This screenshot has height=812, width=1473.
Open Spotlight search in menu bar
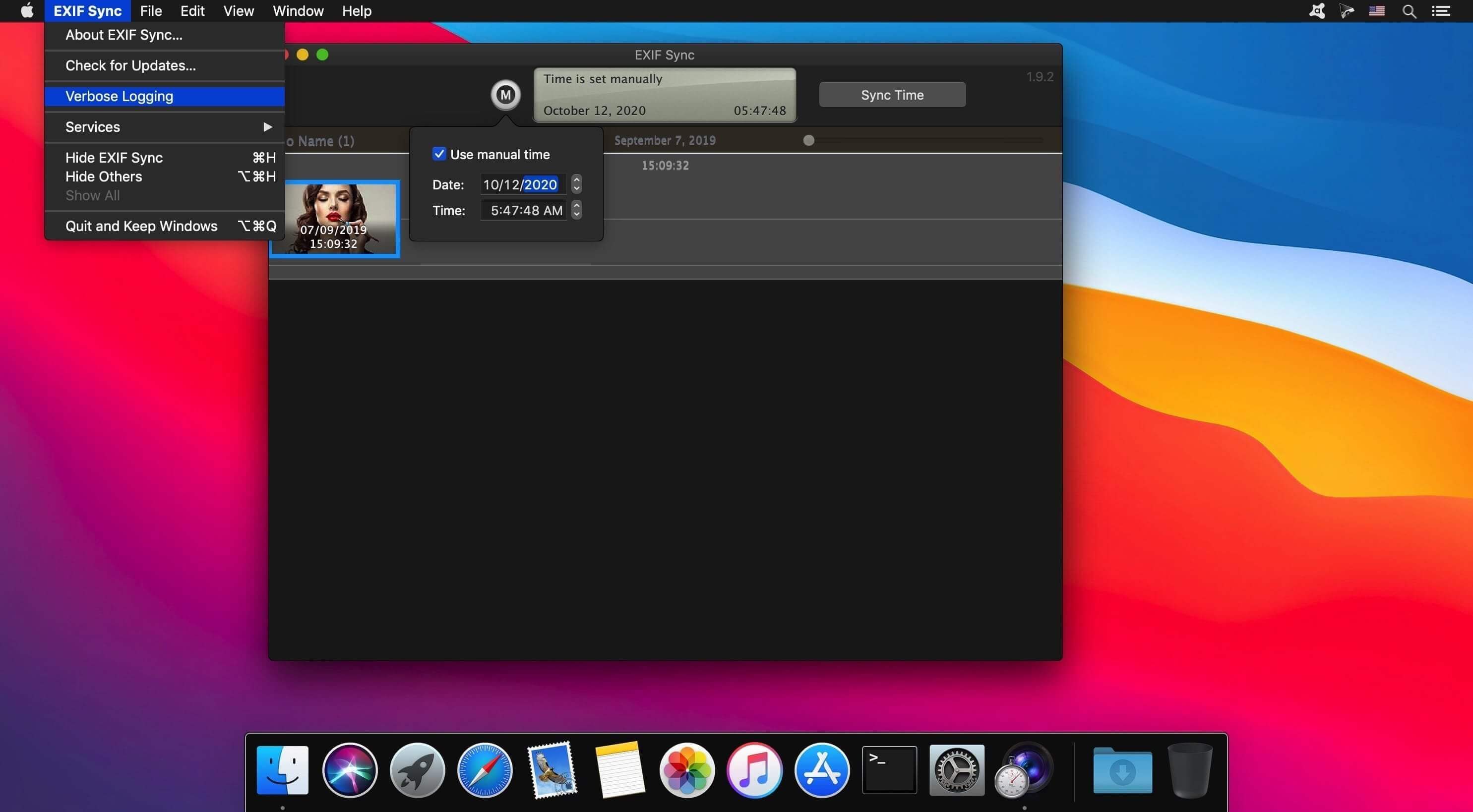[1409, 11]
